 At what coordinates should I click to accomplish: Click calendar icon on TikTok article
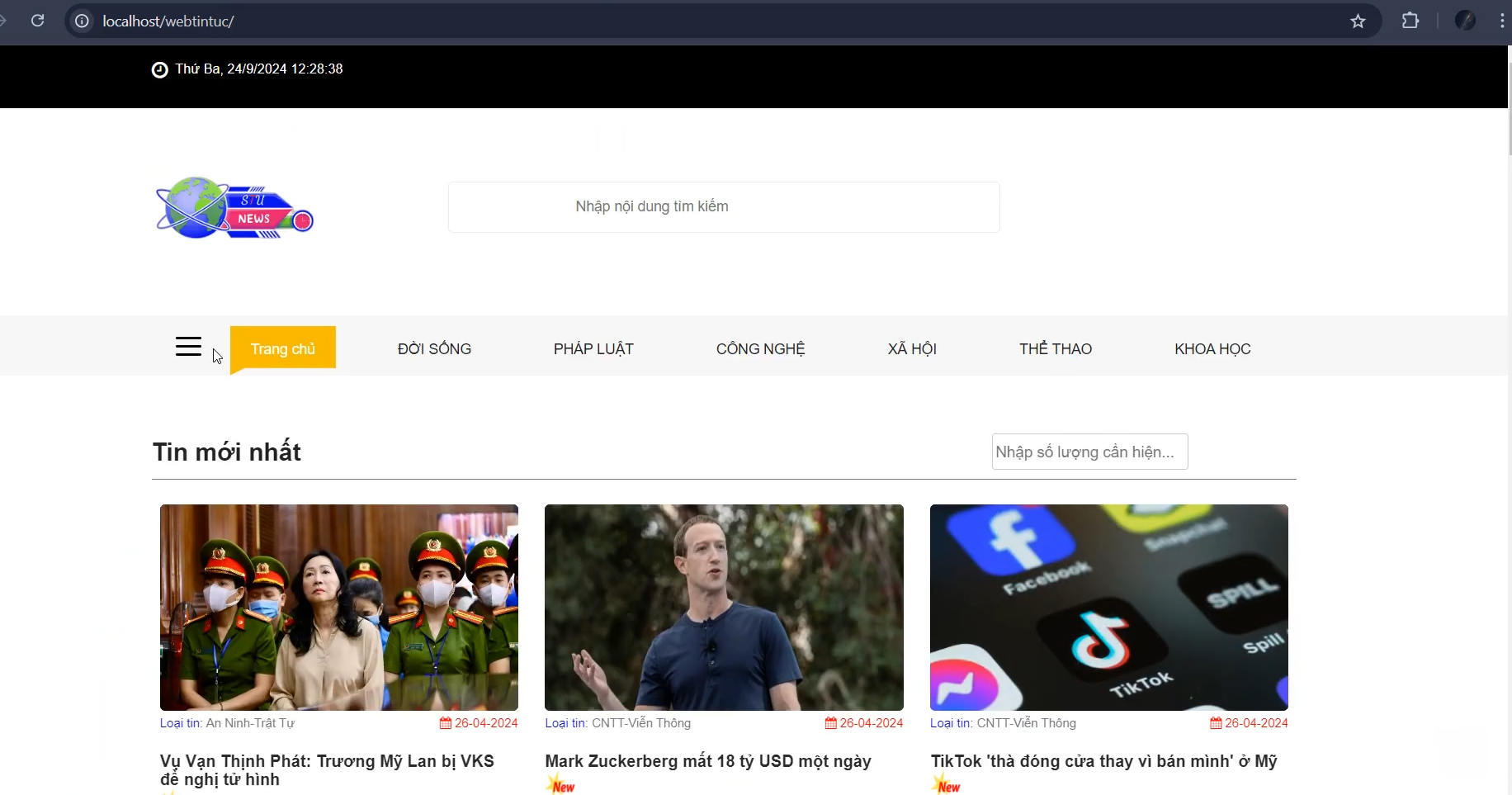point(1216,723)
